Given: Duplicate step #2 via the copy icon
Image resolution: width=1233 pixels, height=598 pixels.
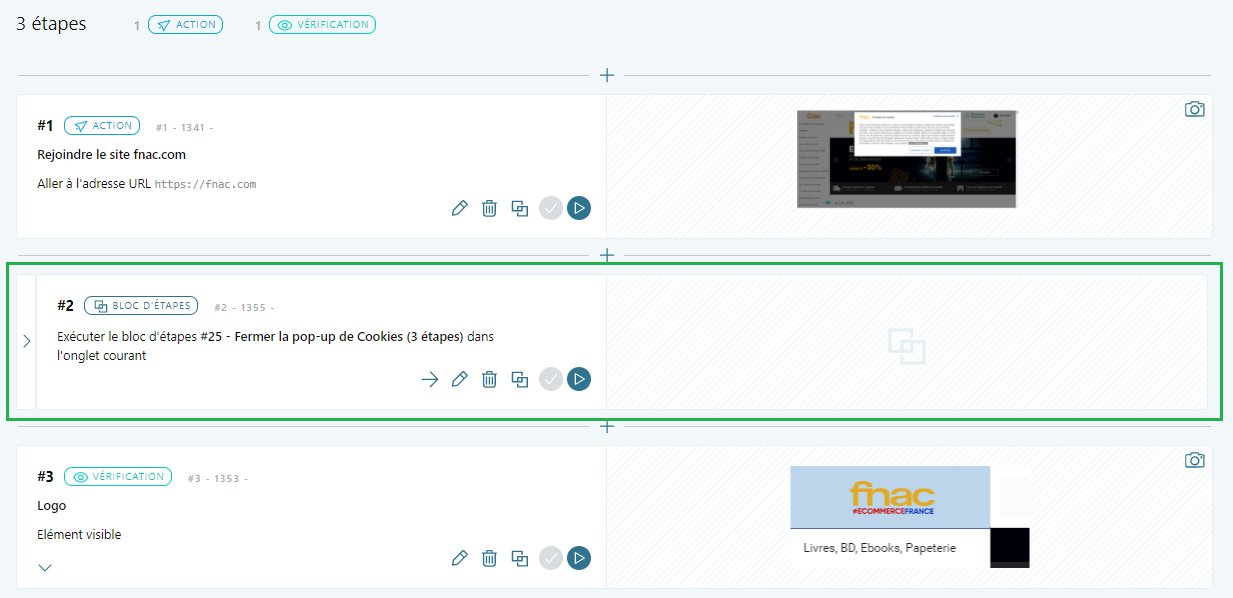Looking at the screenshot, I should [x=519, y=379].
